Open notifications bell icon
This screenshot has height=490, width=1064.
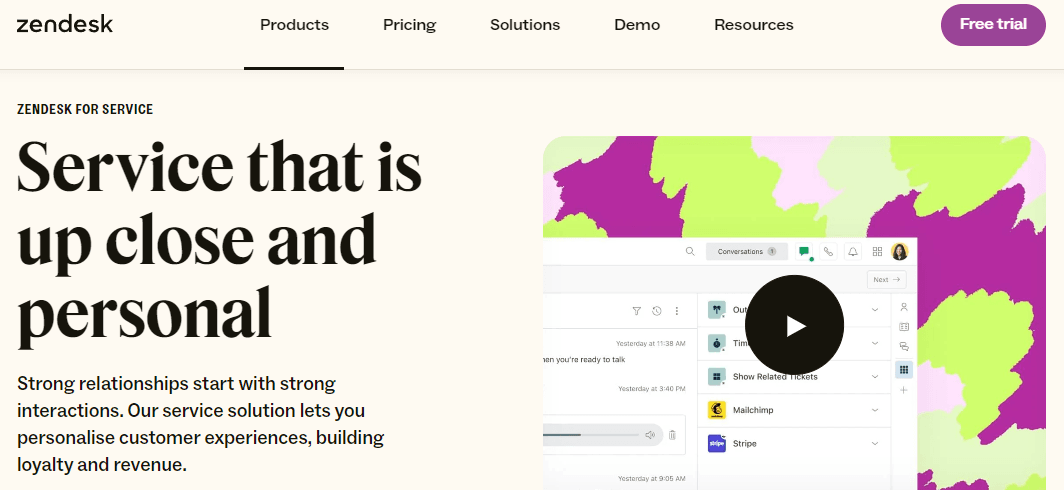point(853,252)
